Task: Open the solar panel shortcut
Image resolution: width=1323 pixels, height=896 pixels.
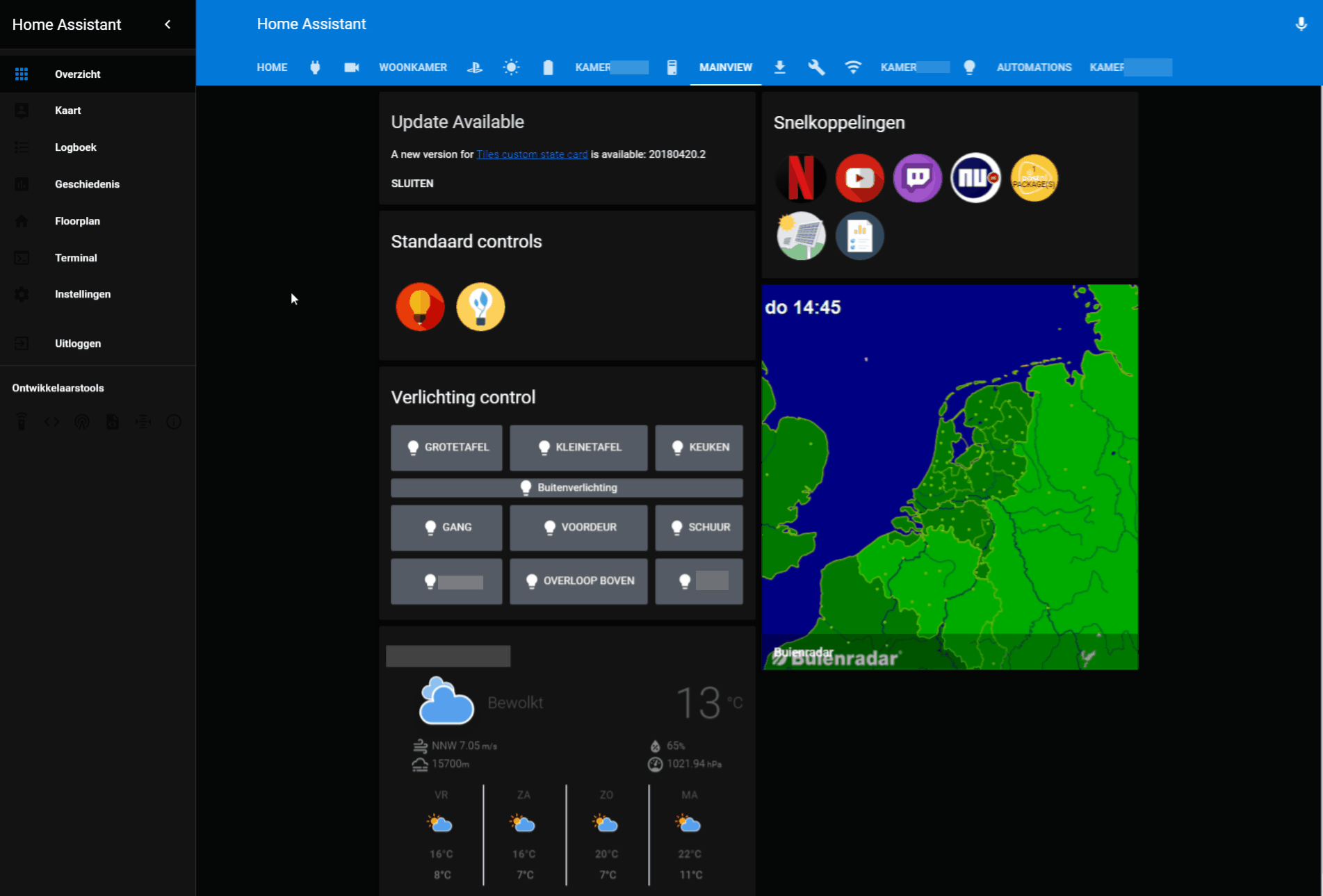Action: (x=801, y=236)
